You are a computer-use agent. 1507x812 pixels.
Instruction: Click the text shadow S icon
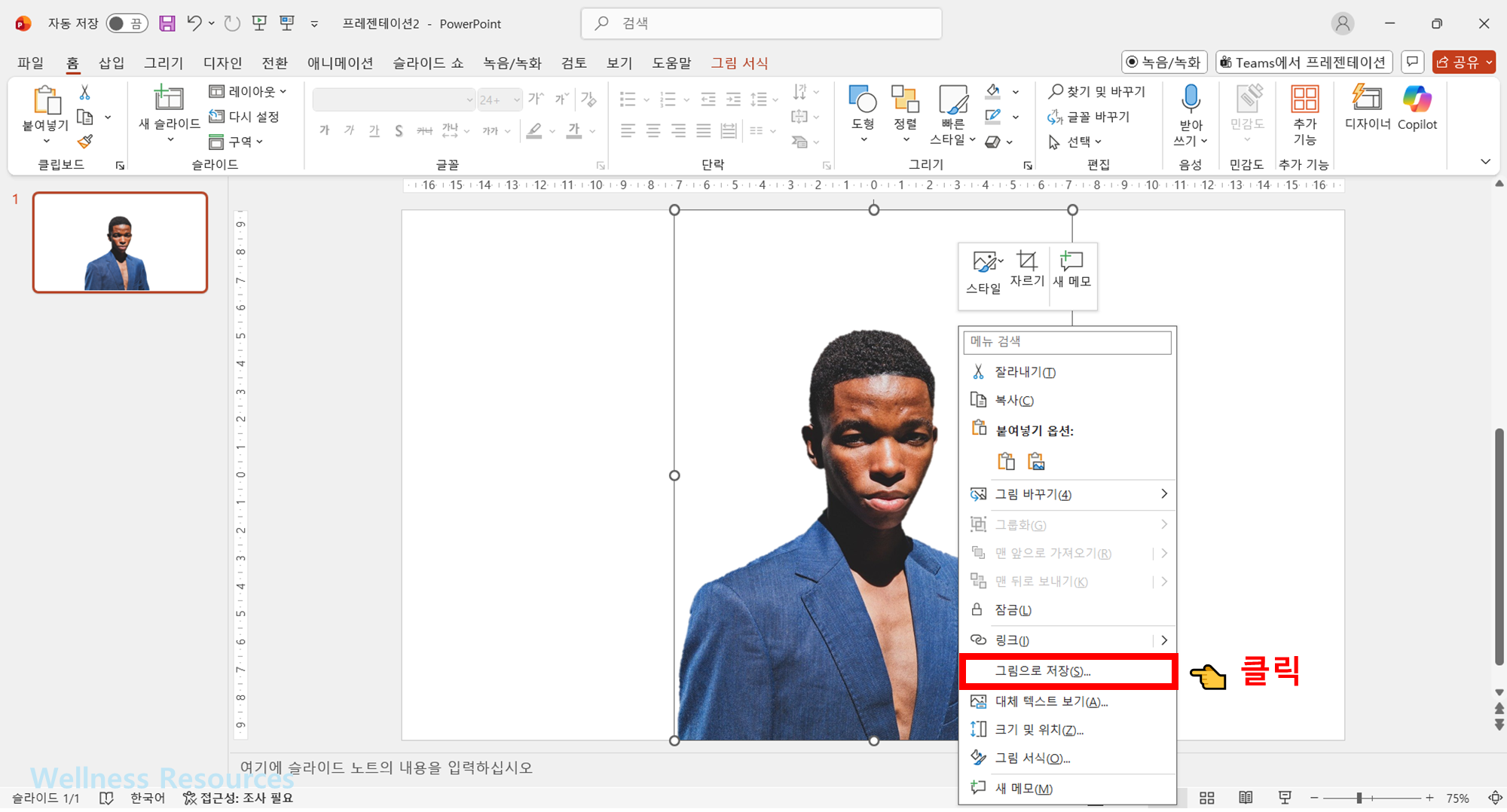(x=399, y=130)
